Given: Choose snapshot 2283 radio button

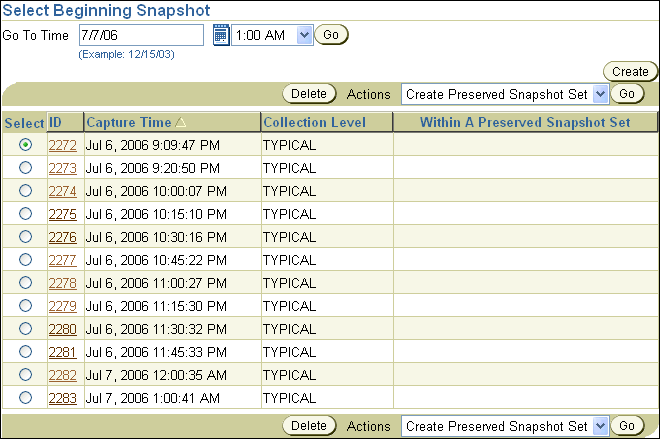Looking at the screenshot, I should (x=25, y=398).
